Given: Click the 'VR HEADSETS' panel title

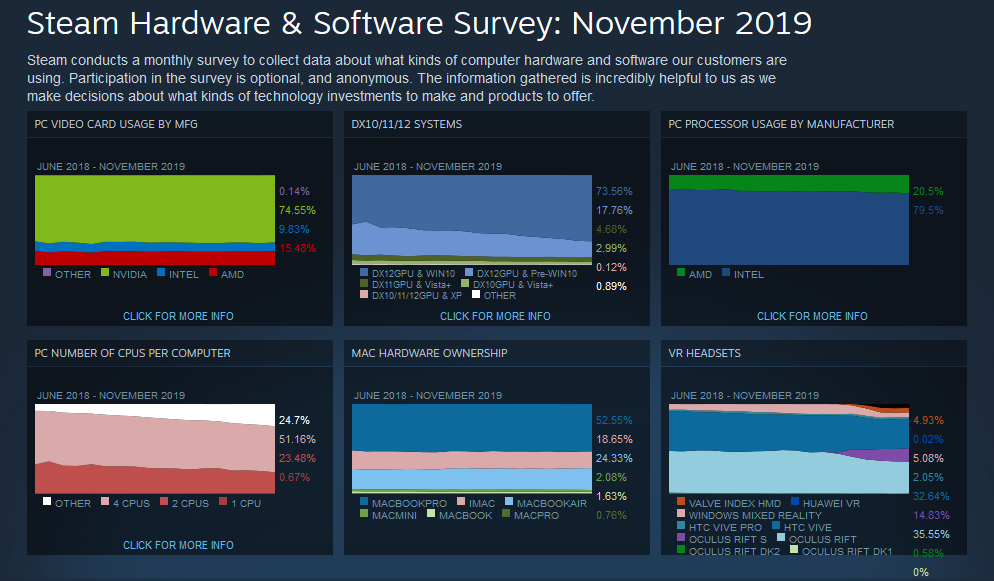Looking at the screenshot, I should coord(704,353).
